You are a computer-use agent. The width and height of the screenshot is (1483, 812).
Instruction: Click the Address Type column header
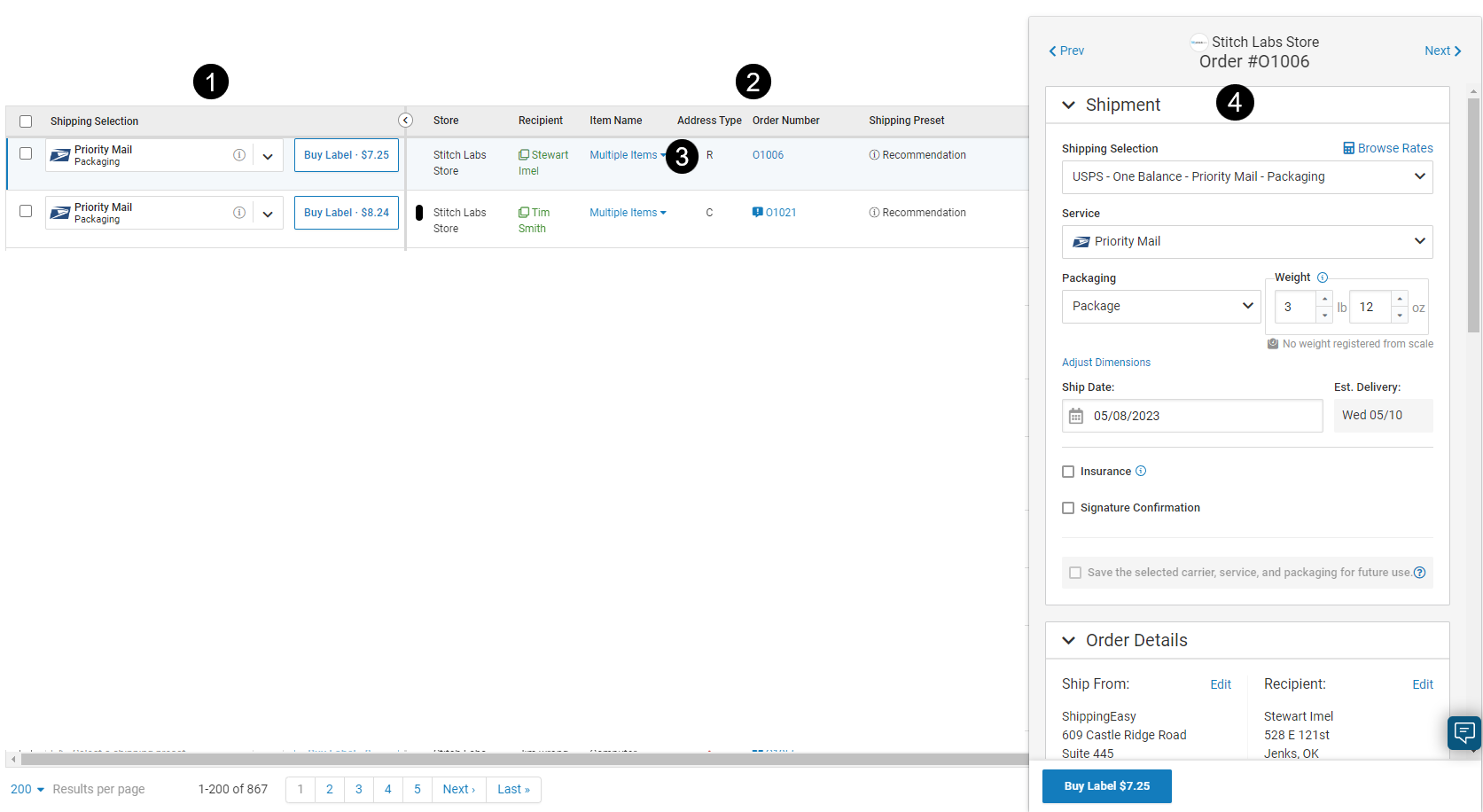click(x=709, y=121)
